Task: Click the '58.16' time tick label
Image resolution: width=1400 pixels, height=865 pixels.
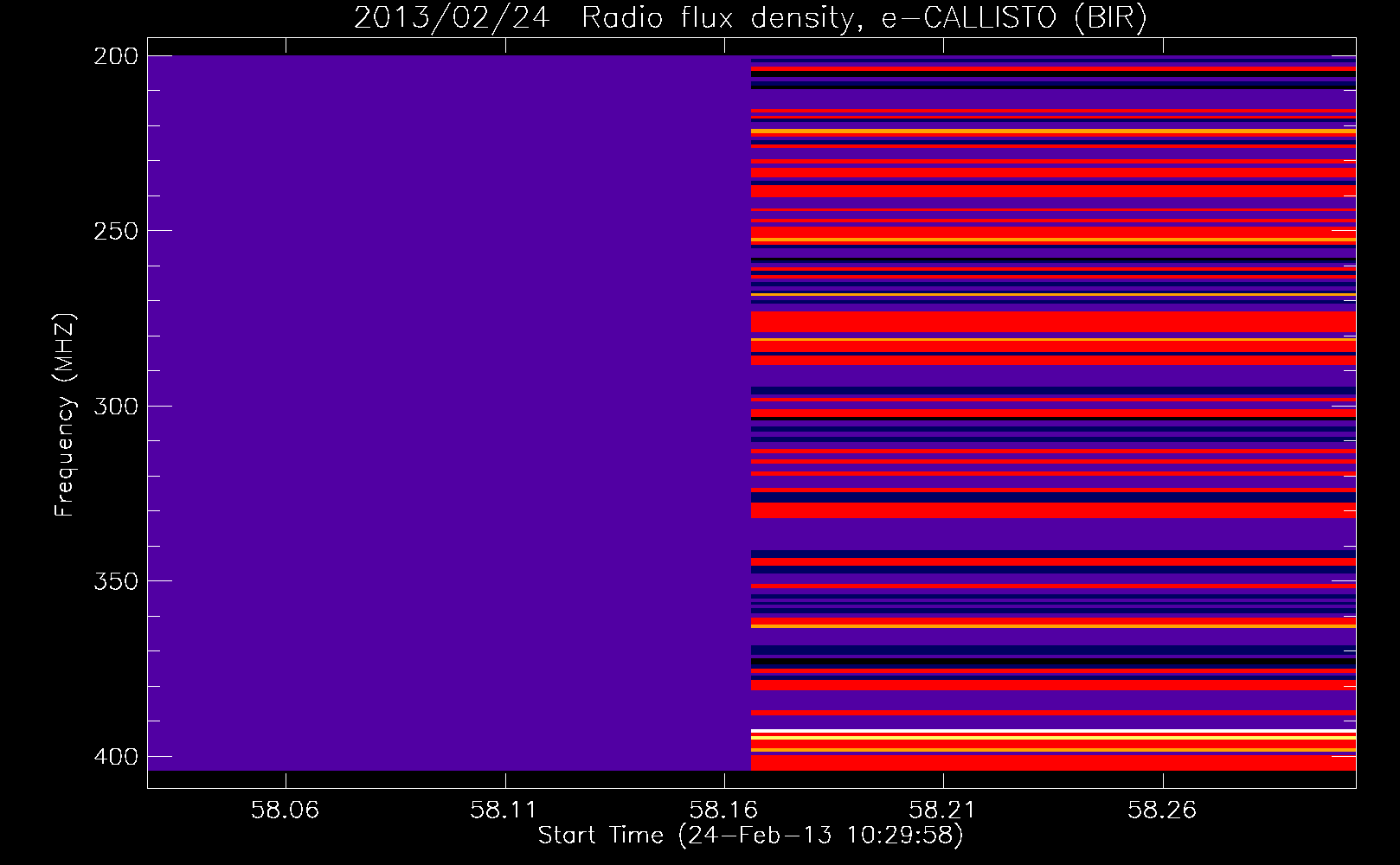Action: coord(723,810)
